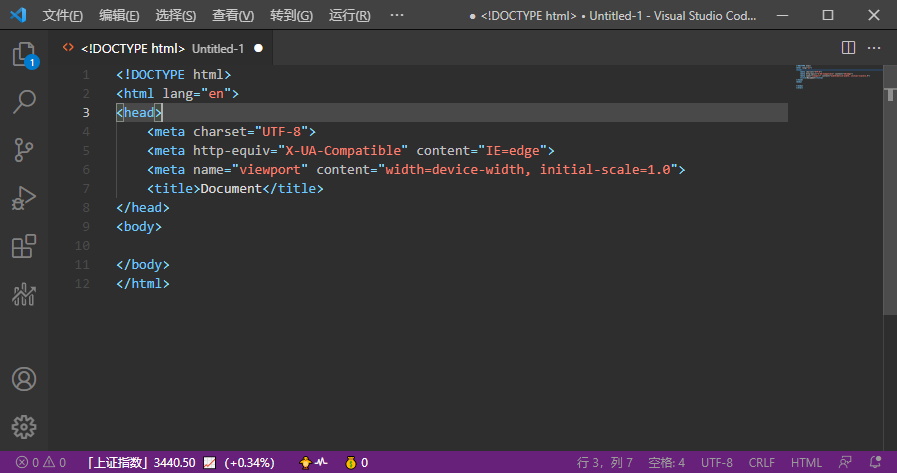The image size is (897, 473).
Task: Click the 上证指数 3440.50 stock status item
Action: coord(141,462)
